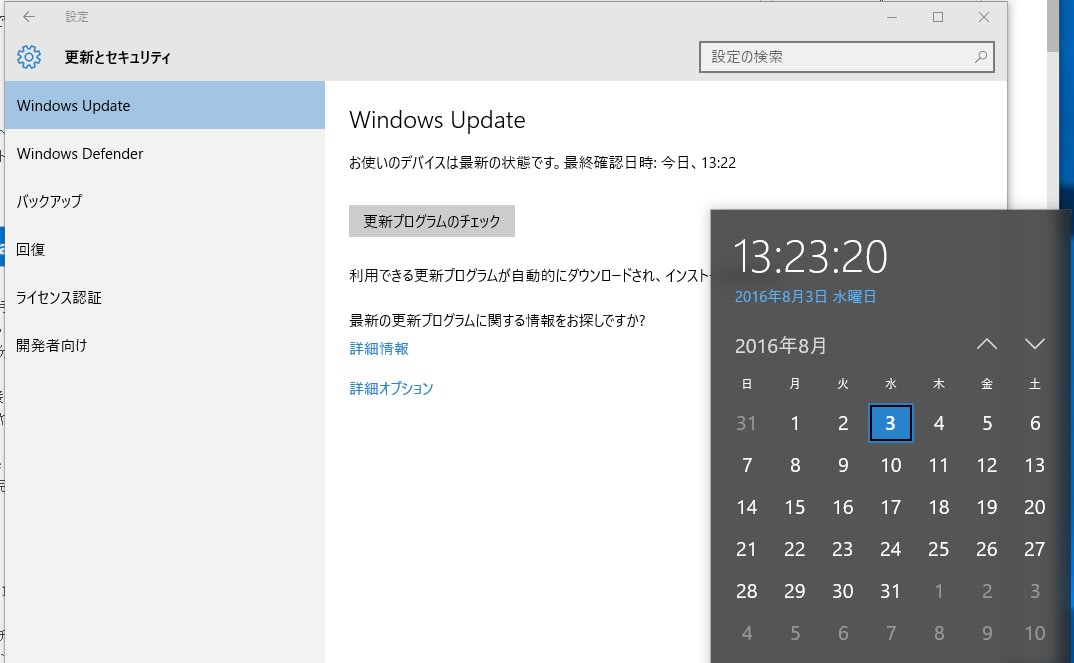Click the scrollbar thumb behind the Settings window

point(1053,26)
